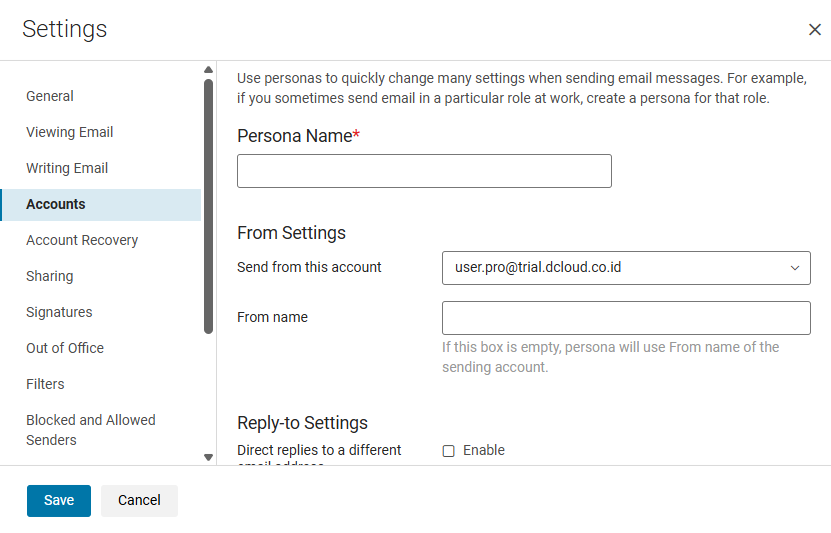Click the Persona Name text field
This screenshot has height=533, width=831.
[424, 171]
